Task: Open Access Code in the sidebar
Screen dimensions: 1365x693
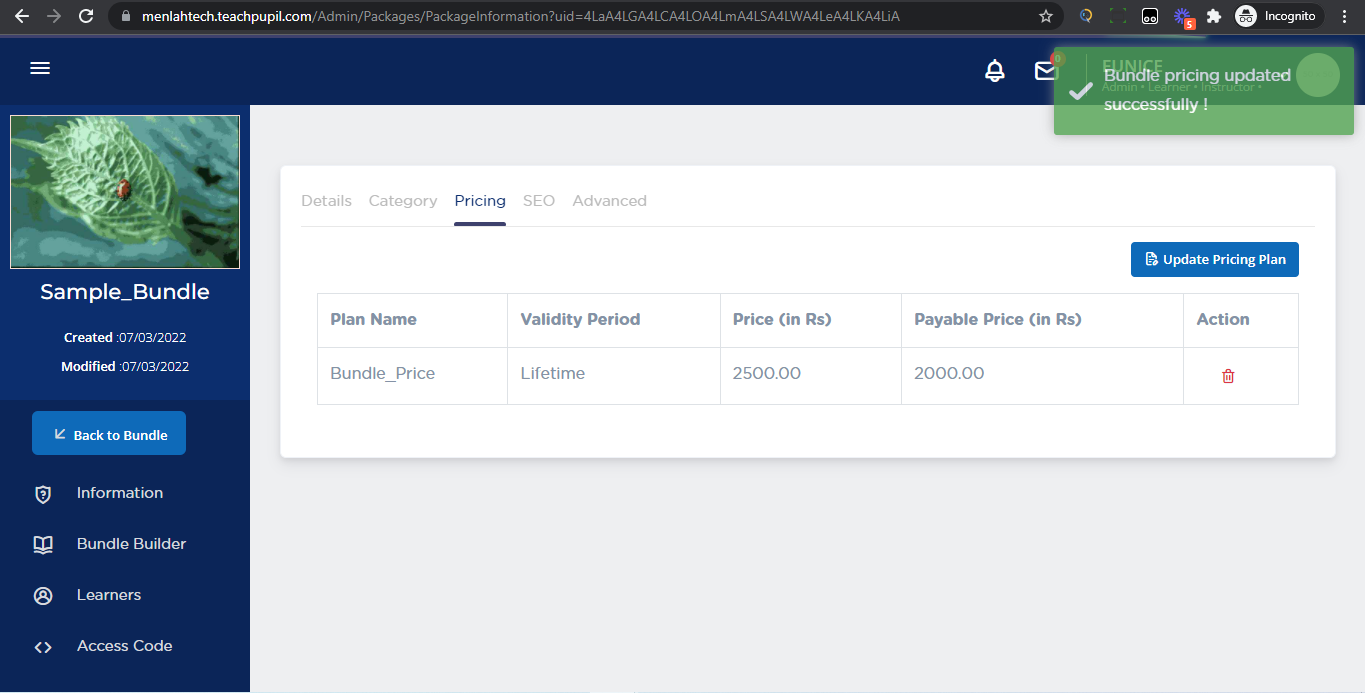Action: [124, 646]
